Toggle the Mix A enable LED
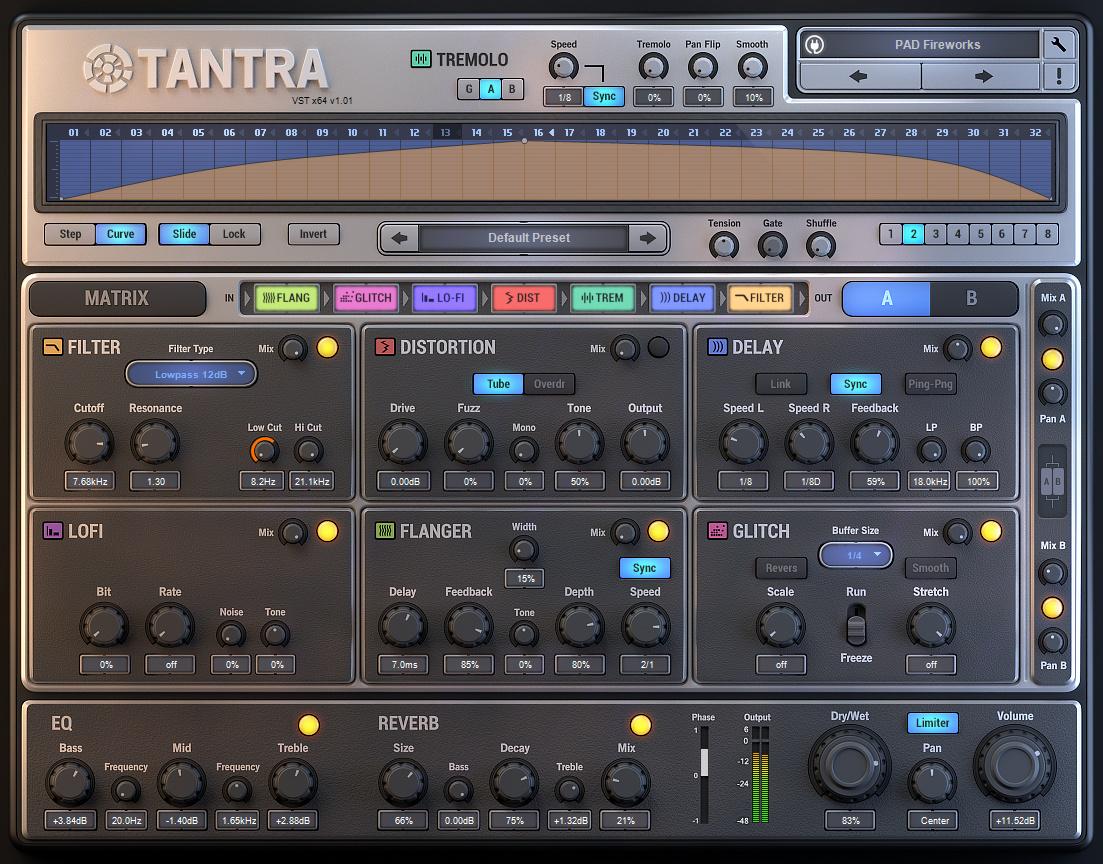 (1052, 360)
